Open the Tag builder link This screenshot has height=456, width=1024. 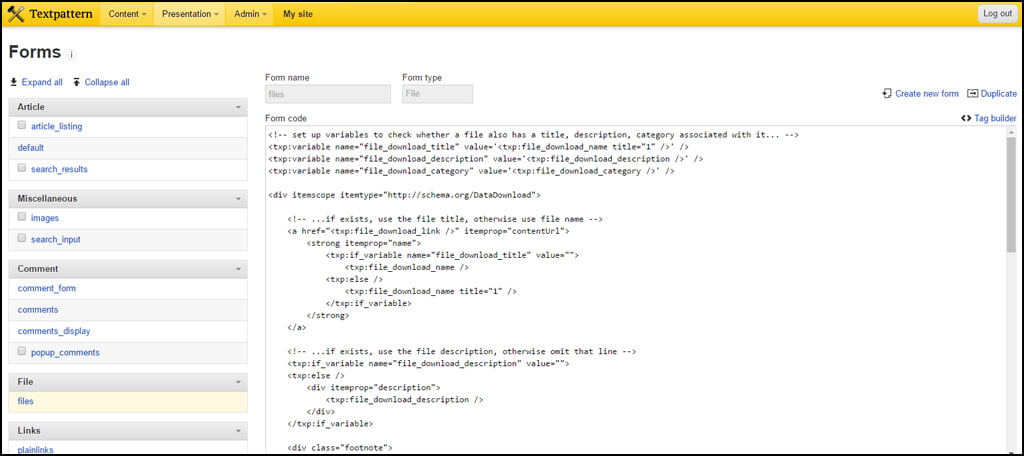(x=995, y=118)
